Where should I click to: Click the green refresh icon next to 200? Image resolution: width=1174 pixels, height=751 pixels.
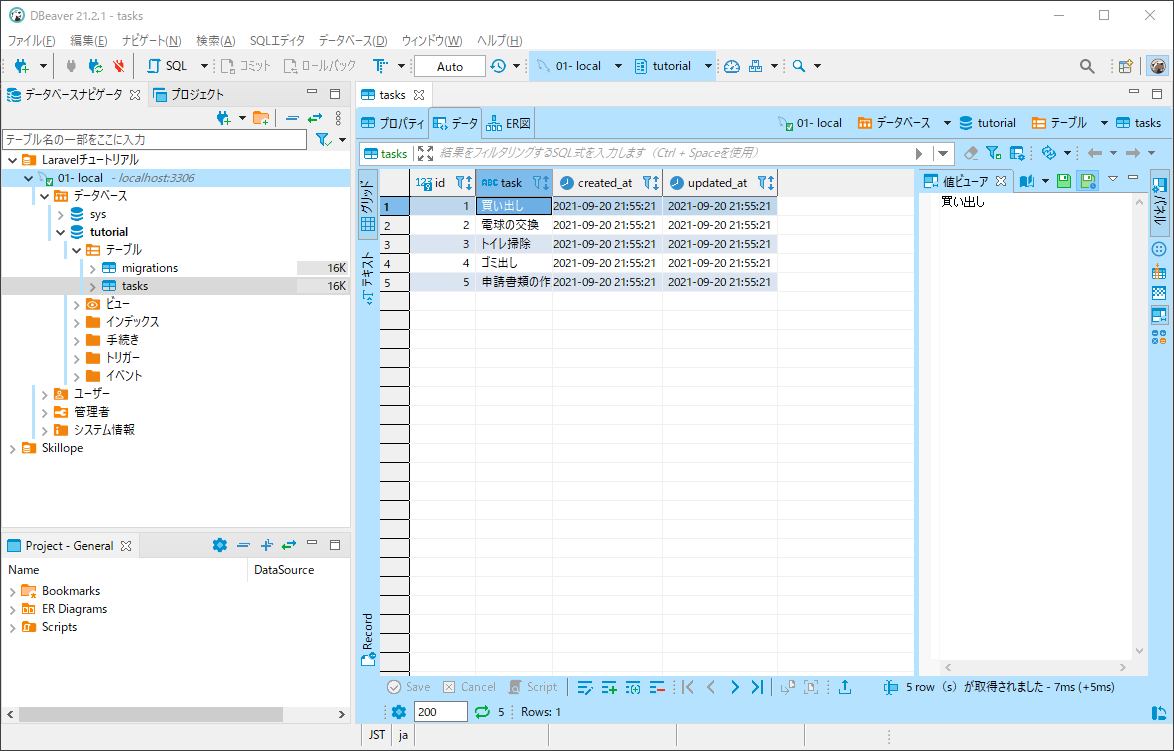coord(482,712)
